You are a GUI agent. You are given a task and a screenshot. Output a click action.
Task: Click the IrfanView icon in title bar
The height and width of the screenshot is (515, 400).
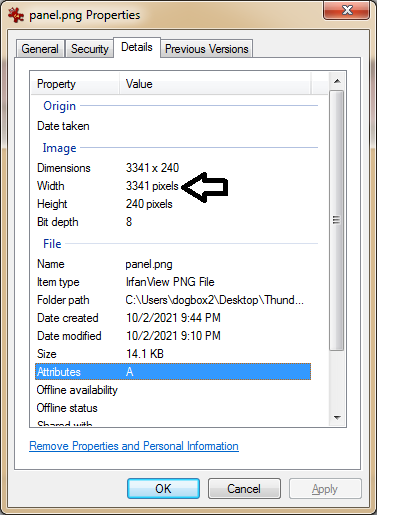click(16, 15)
